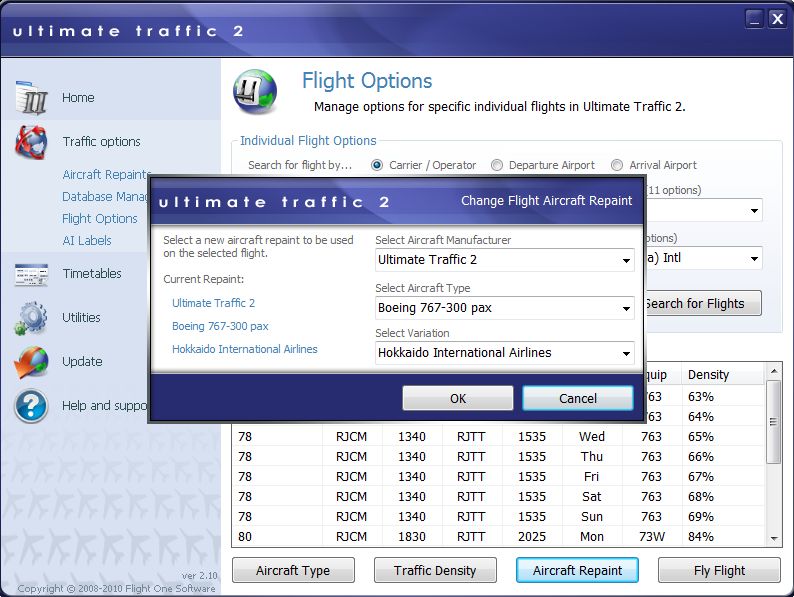Click the Timetables schedule icon
Viewport: 794px width, 597px height.
31,274
